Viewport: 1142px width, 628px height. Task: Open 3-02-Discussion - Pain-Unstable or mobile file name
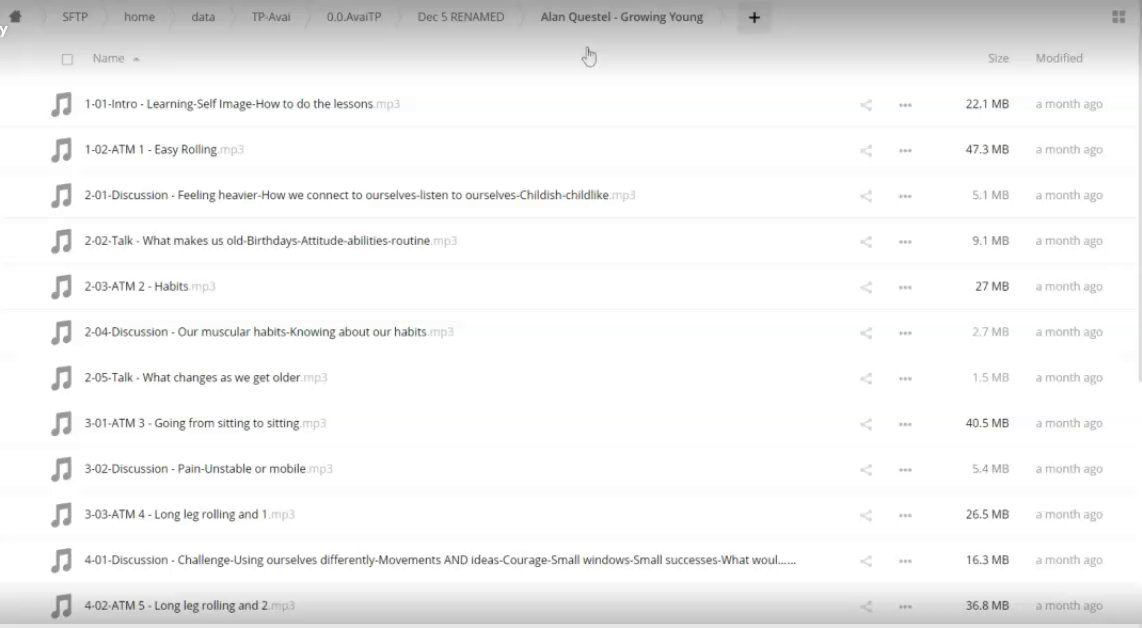coord(208,468)
